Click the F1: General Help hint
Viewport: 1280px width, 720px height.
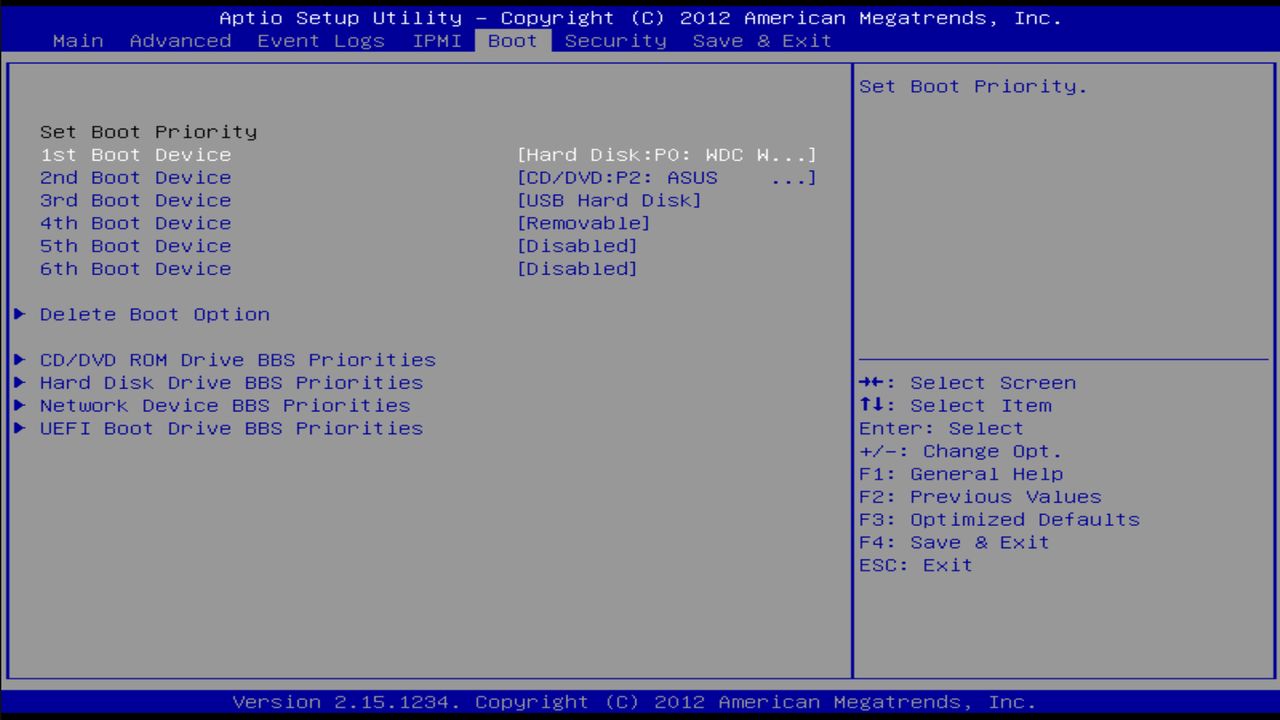(961, 474)
